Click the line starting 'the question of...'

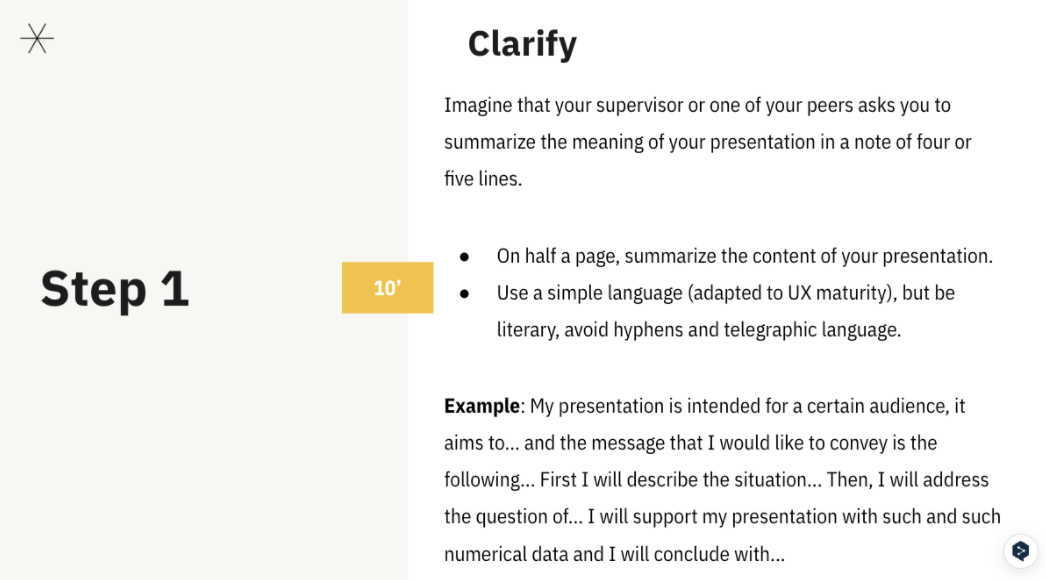(x=722, y=517)
